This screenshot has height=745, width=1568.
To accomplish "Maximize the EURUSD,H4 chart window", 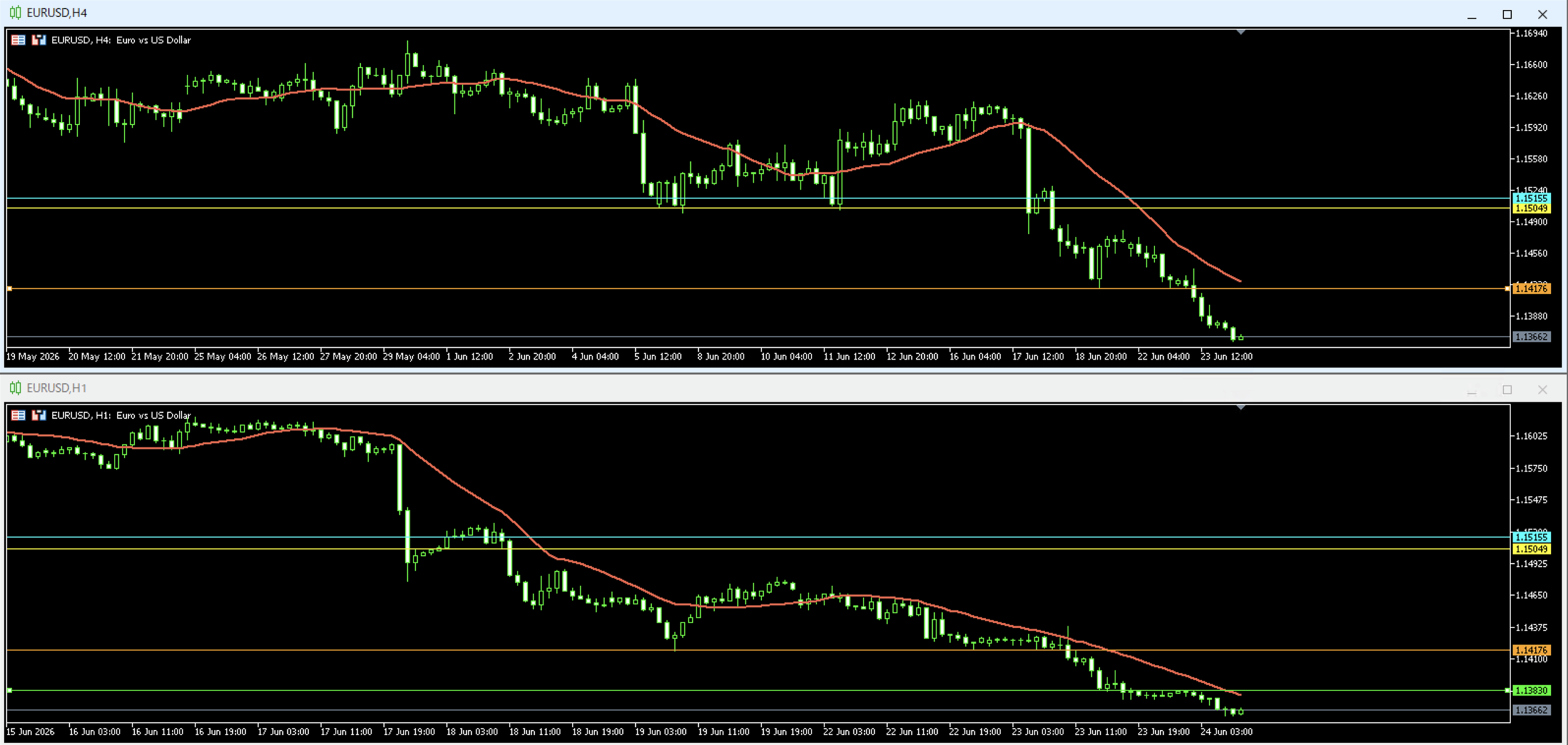I will coord(1507,14).
